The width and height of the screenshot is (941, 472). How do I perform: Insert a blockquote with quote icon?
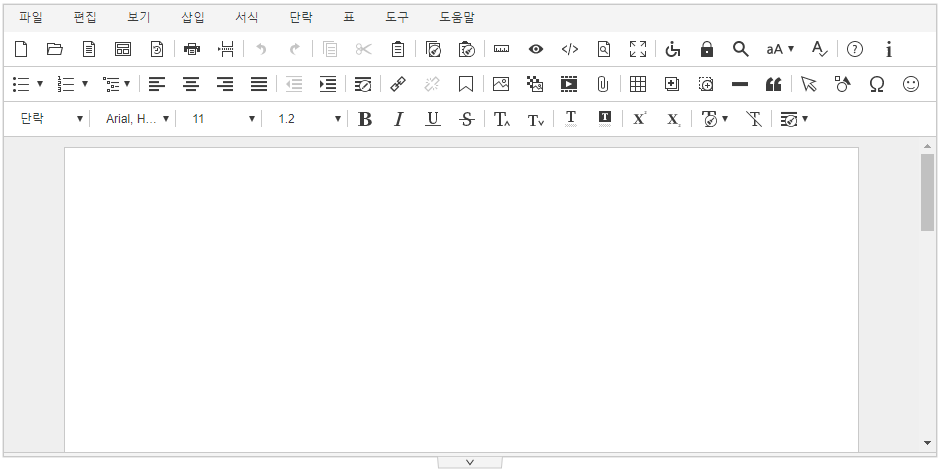pyautogui.click(x=772, y=84)
